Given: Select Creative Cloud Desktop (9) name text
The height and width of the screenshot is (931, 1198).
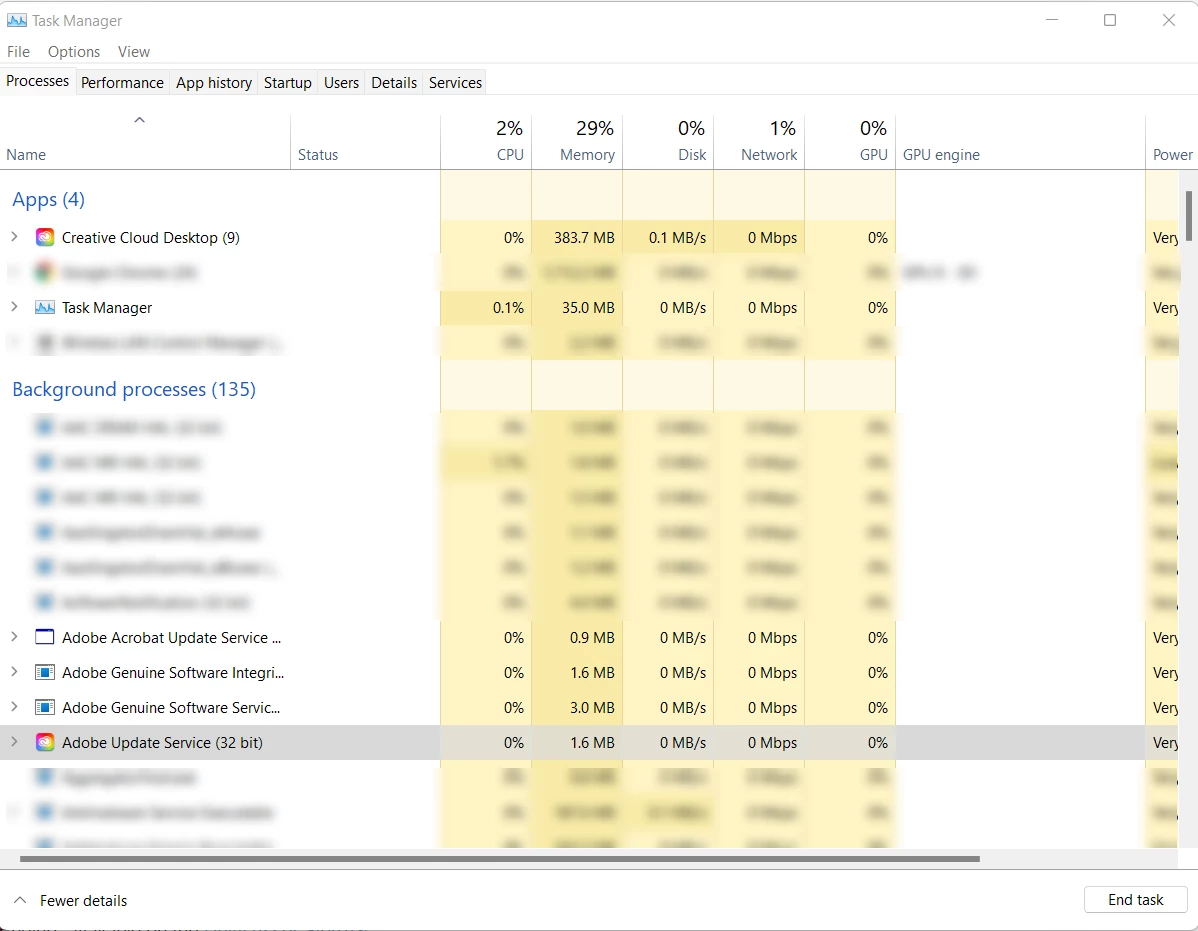Looking at the screenshot, I should 151,238.
